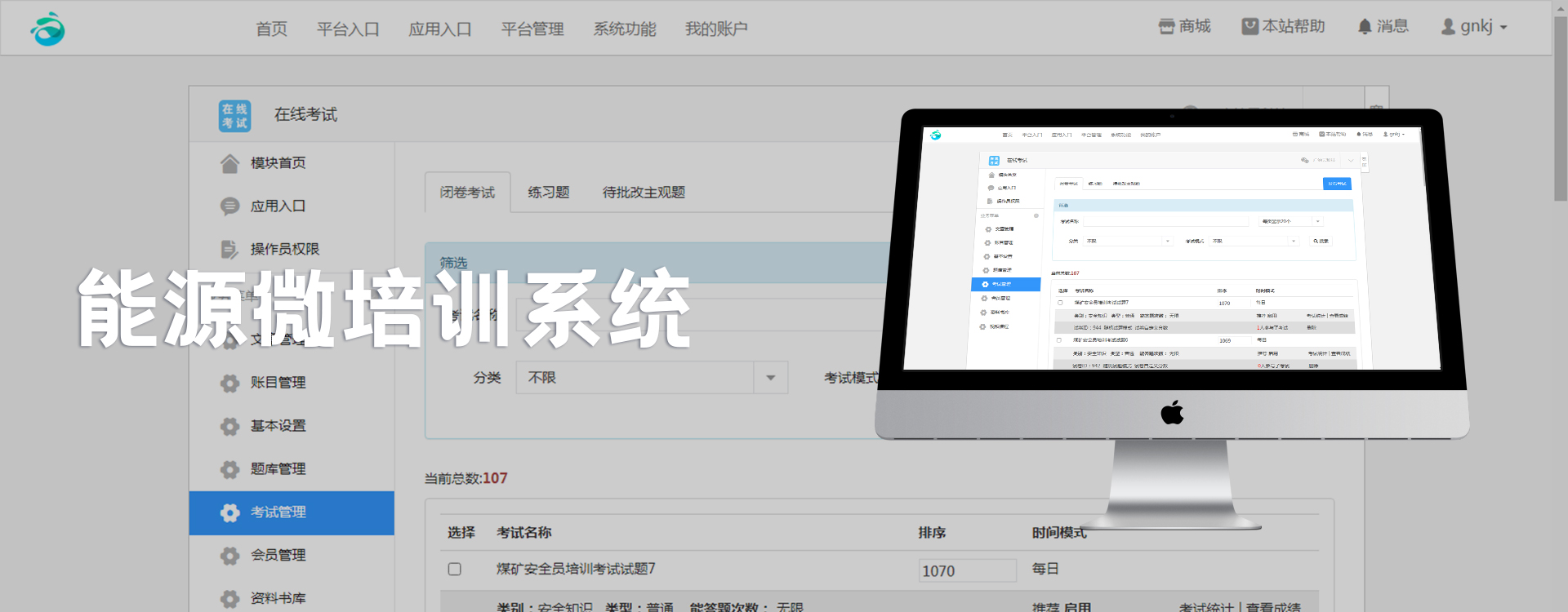The image size is (1568, 612).
Task: Switch to 待批改主观题 tab
Action: (644, 193)
